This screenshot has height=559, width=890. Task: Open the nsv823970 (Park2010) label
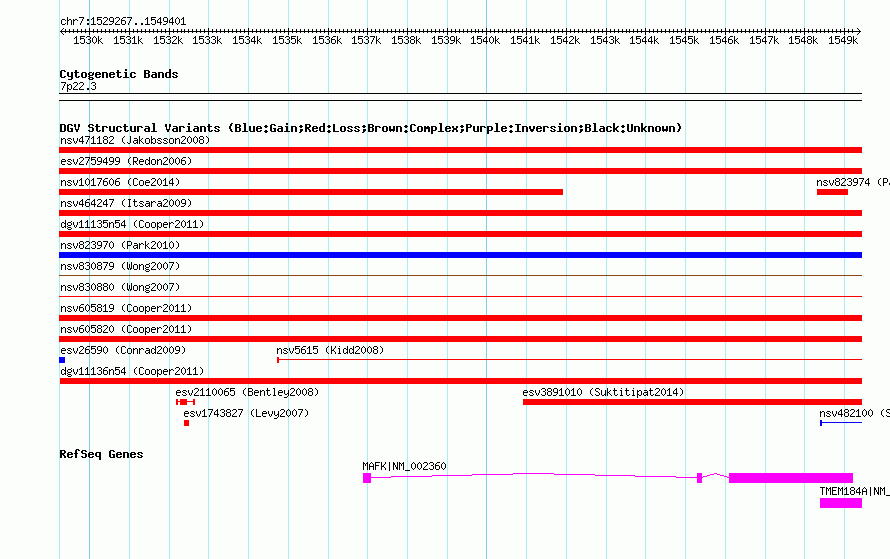[x=120, y=245]
